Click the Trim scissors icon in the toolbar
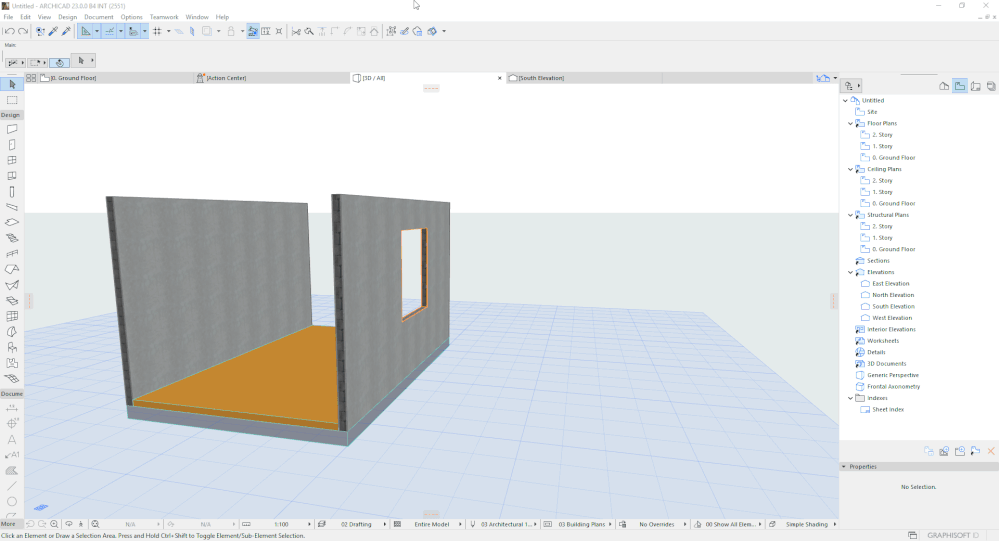The image size is (999, 541). click(x=296, y=31)
